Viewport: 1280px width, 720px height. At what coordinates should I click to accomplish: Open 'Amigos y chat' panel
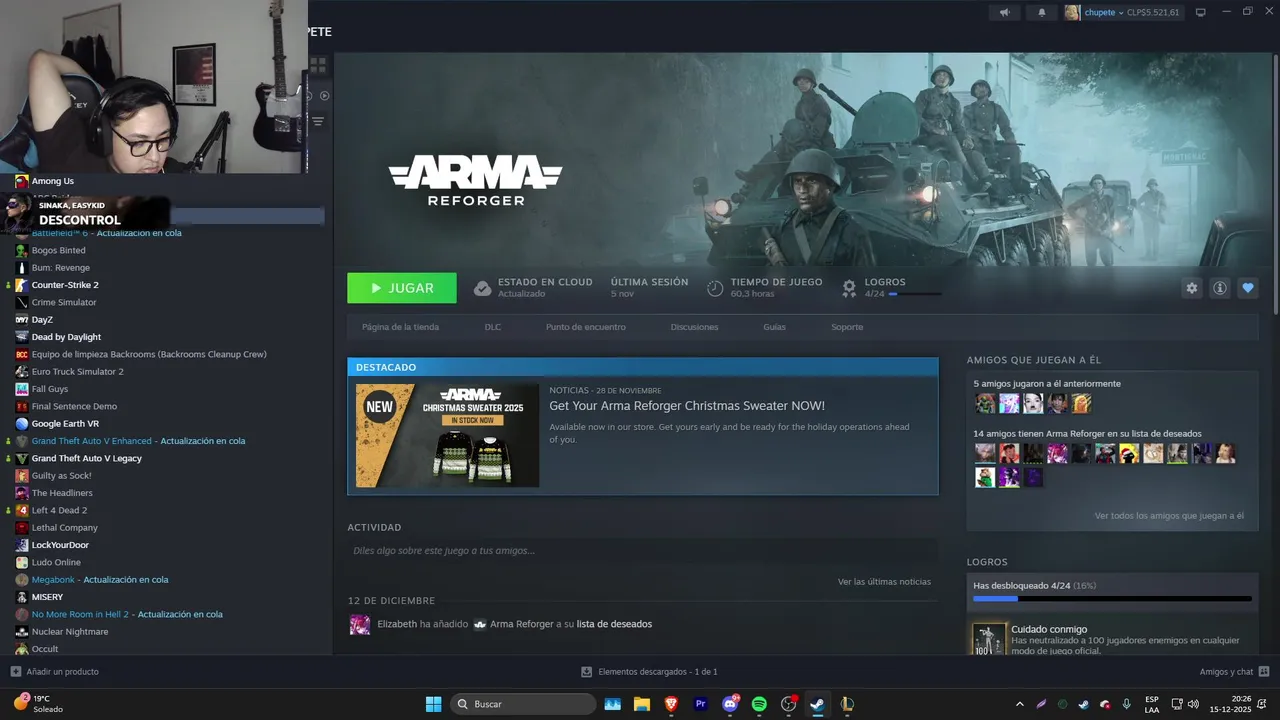(x=1234, y=672)
